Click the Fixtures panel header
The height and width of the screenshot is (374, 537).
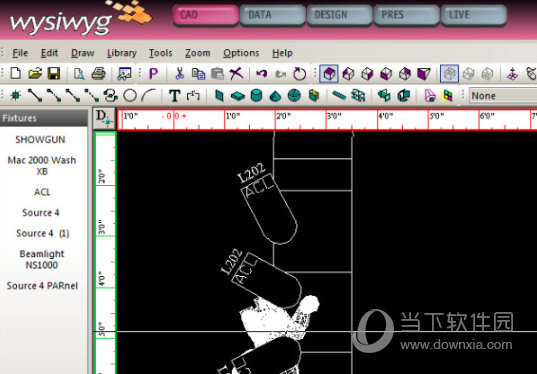tap(44, 118)
